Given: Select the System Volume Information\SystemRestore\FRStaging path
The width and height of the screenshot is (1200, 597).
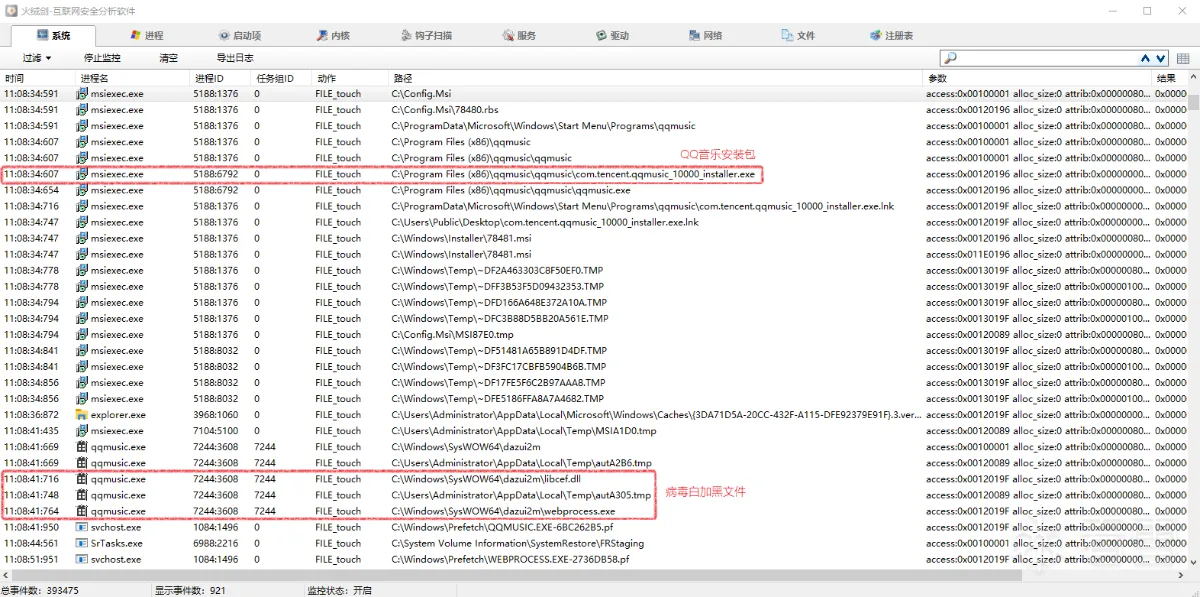Looking at the screenshot, I should (x=518, y=542).
